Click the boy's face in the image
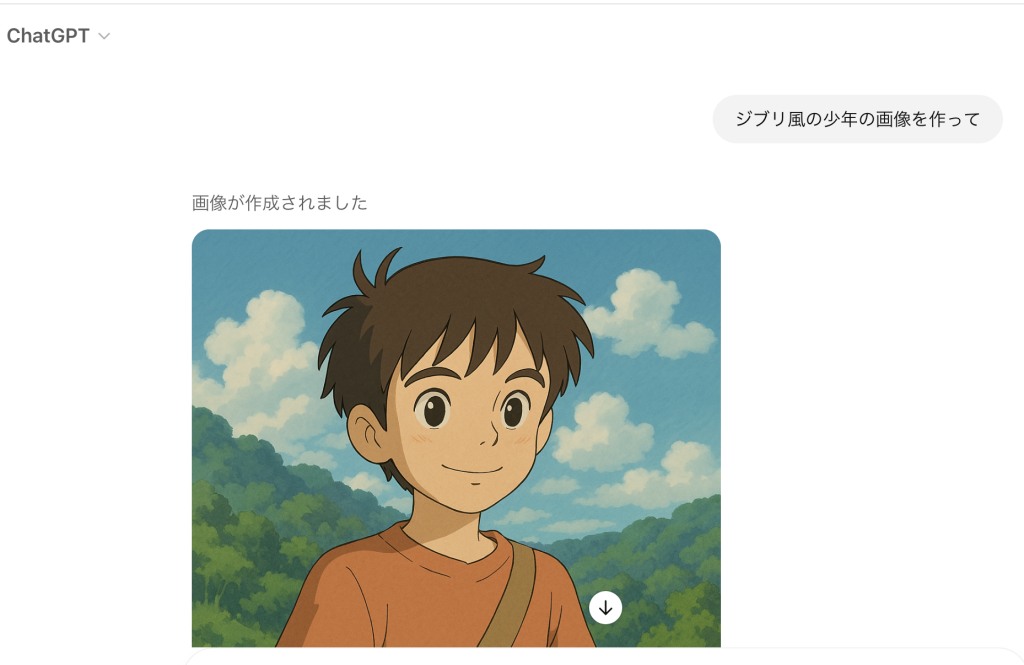 (x=467, y=425)
